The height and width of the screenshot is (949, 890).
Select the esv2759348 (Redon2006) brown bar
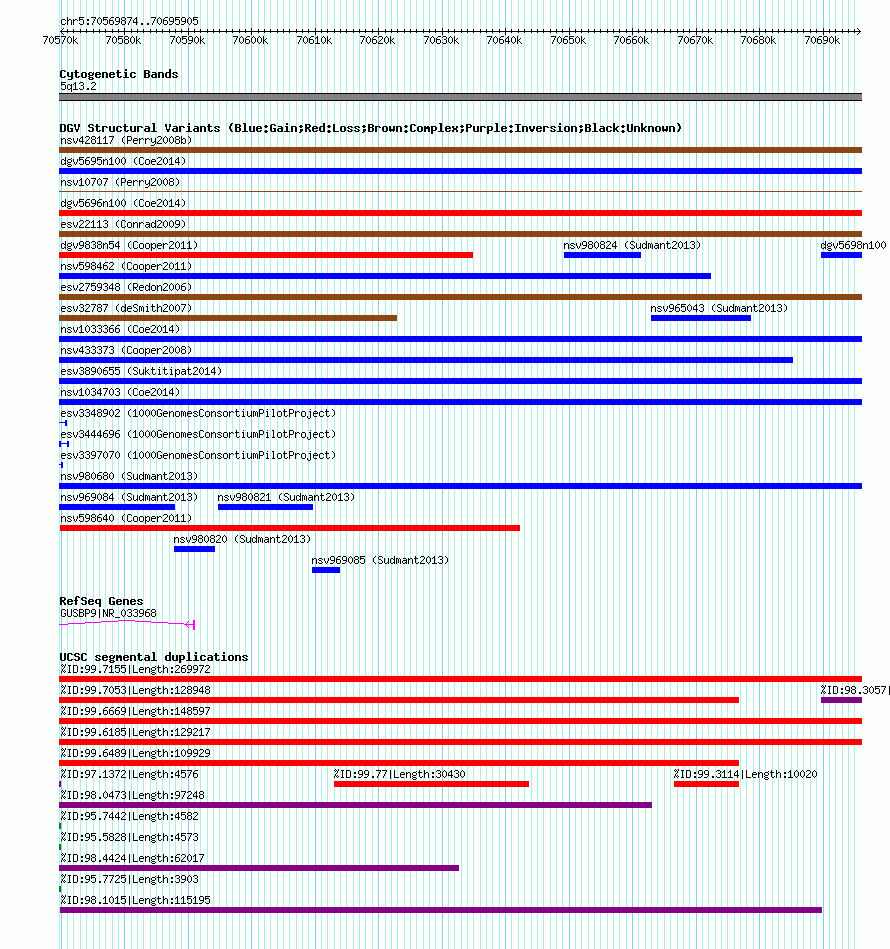pos(460,297)
